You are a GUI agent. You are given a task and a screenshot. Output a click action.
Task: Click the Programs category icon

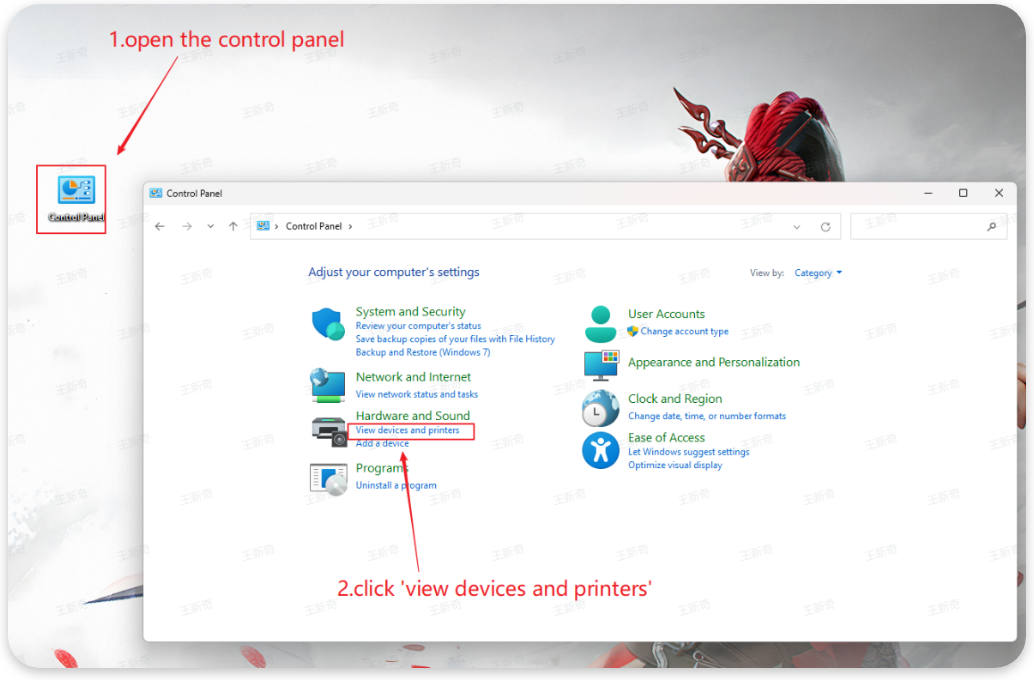pyautogui.click(x=328, y=479)
